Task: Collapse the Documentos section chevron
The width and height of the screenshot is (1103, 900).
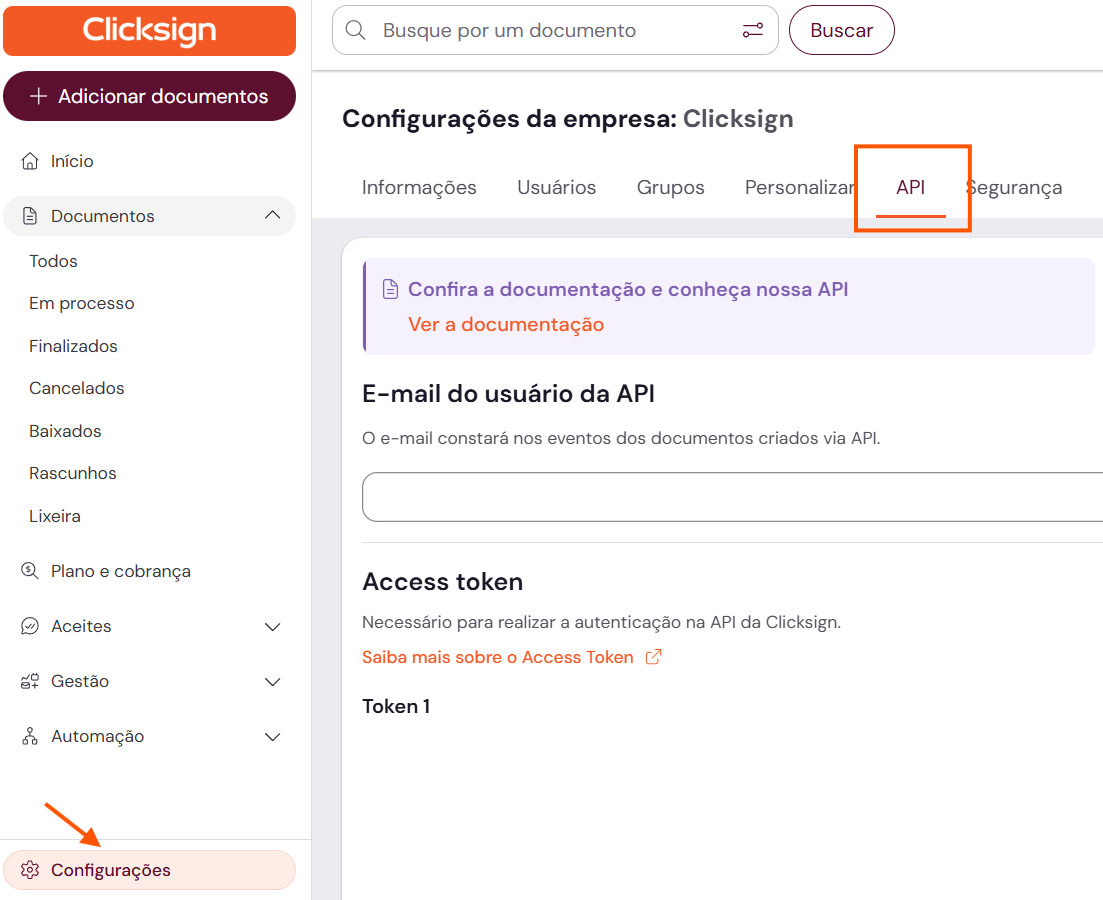Action: click(x=272, y=216)
